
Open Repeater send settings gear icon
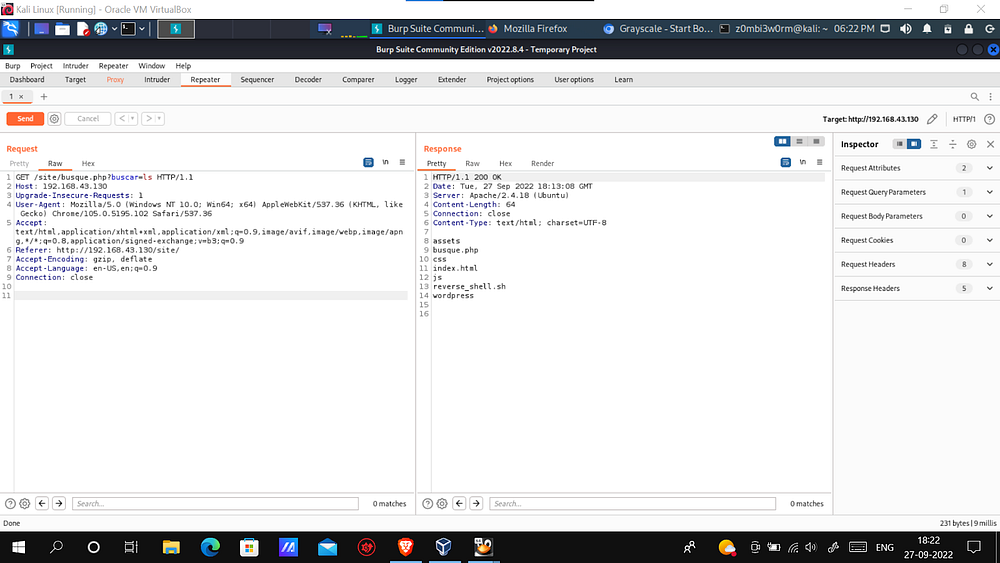(54, 118)
